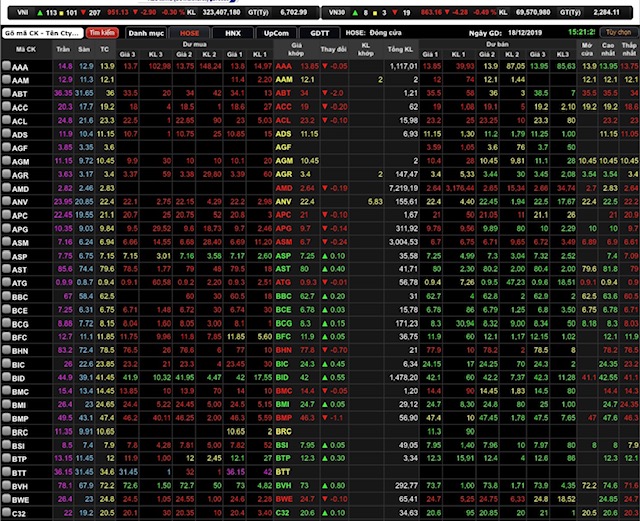Switch to the HNX tab
This screenshot has height=521, width=640.
pyautogui.click(x=233, y=33)
